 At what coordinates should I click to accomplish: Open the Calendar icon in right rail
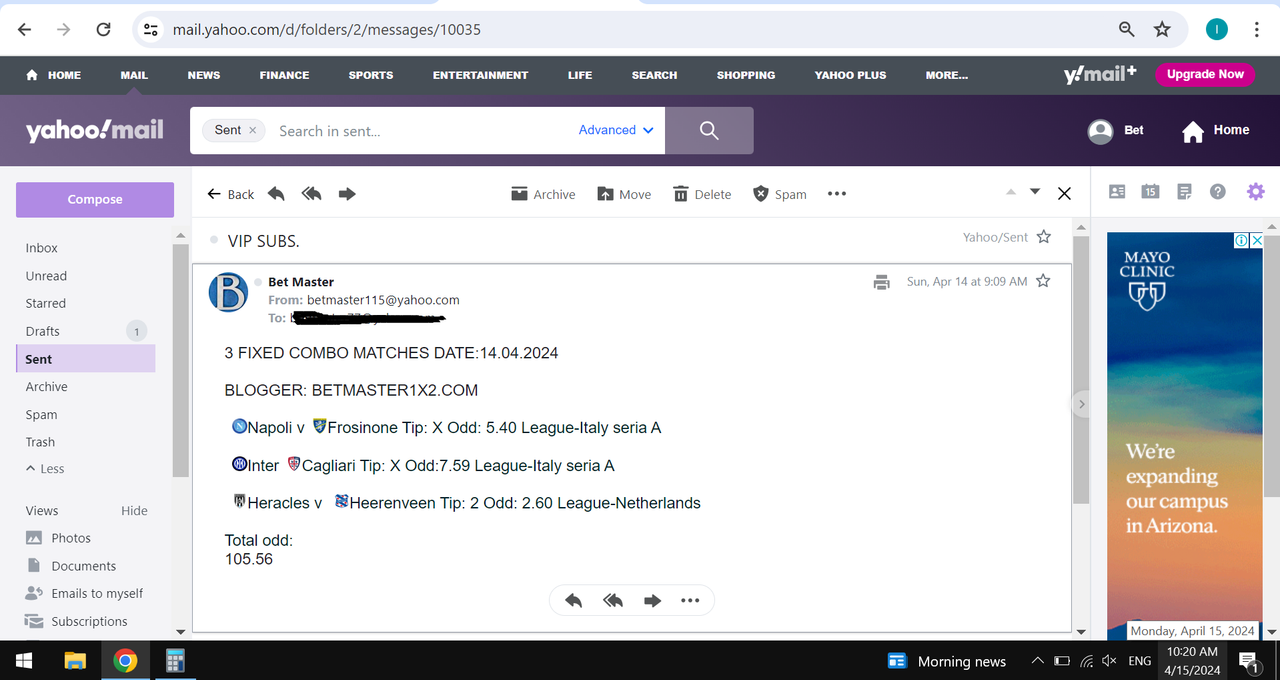1150,192
